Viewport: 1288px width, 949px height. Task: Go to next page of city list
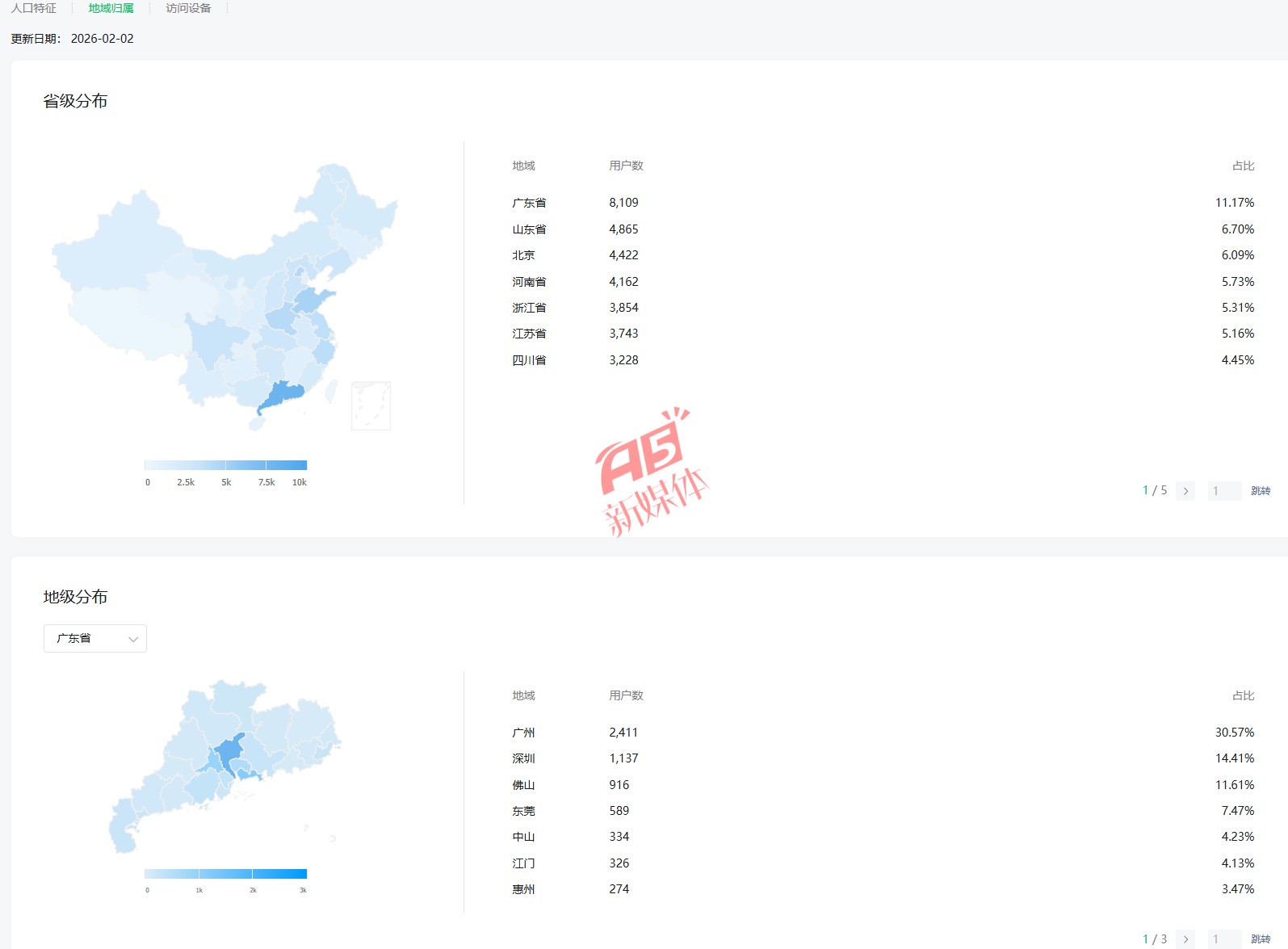[1185, 939]
